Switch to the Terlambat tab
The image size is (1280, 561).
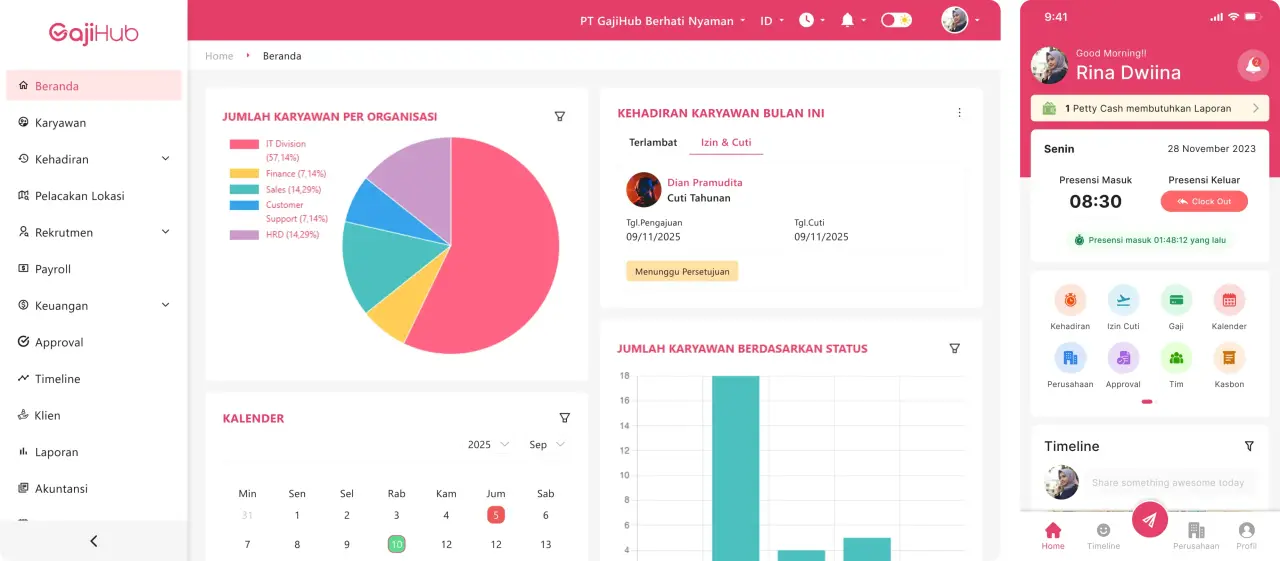coord(653,143)
